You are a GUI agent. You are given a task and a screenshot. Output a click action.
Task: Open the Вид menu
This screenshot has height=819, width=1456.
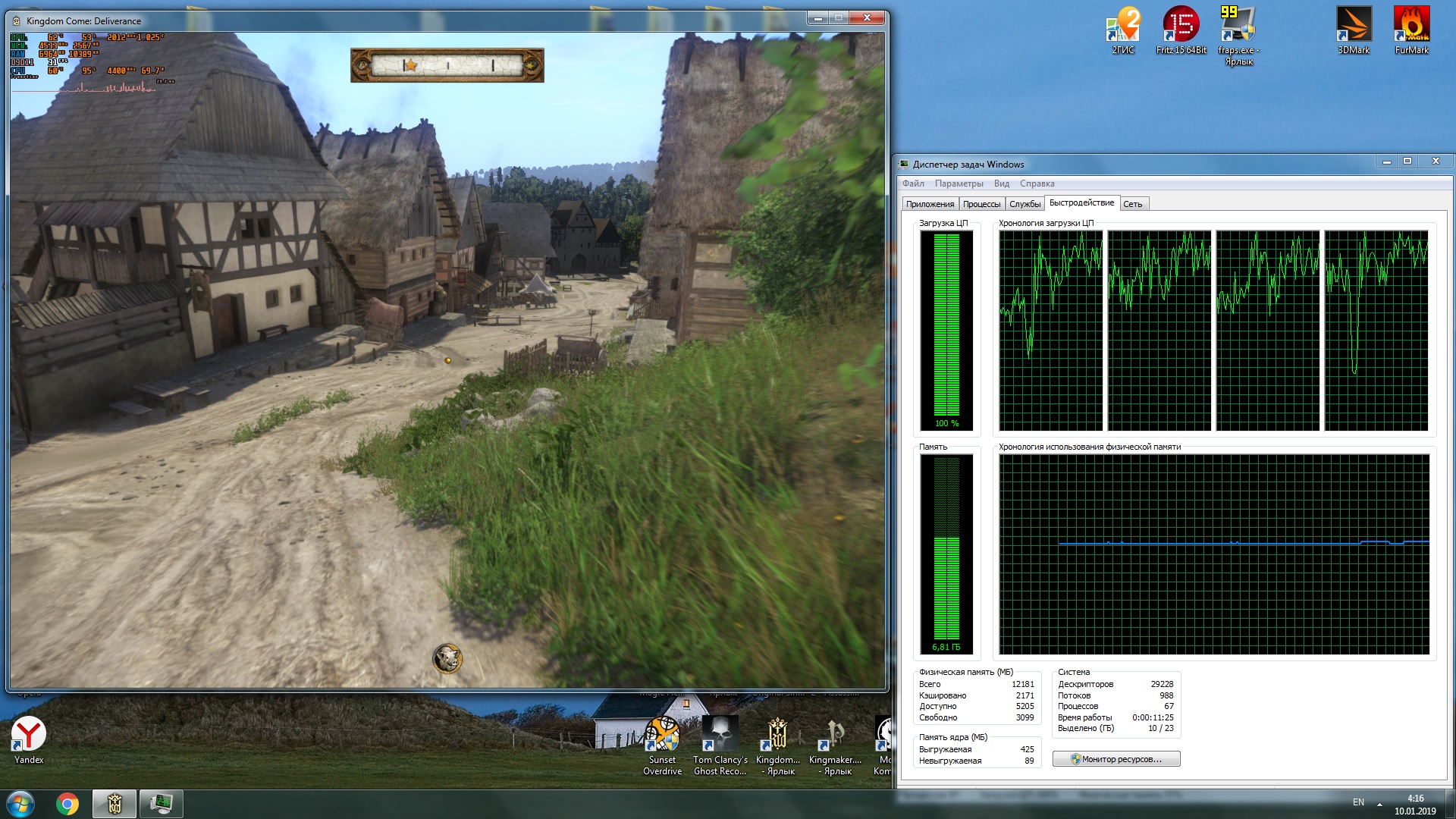click(x=1001, y=184)
